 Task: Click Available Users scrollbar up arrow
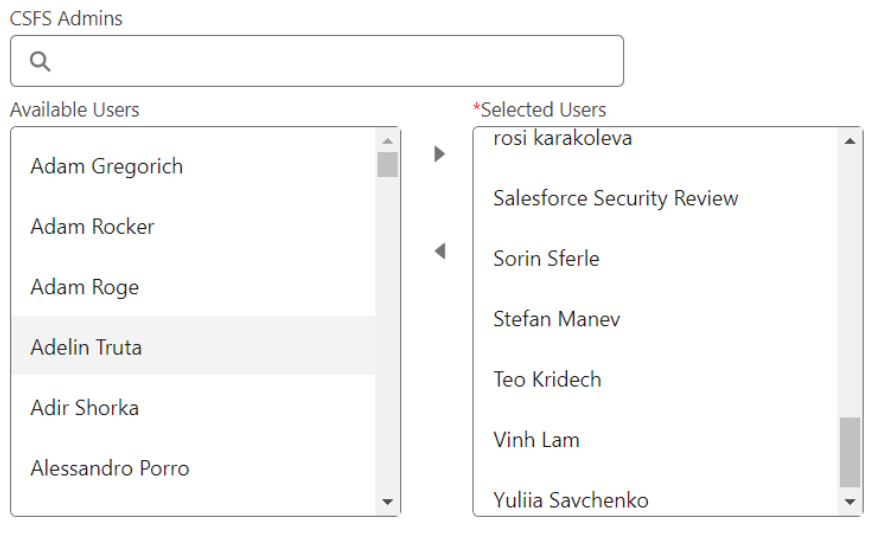[387, 140]
